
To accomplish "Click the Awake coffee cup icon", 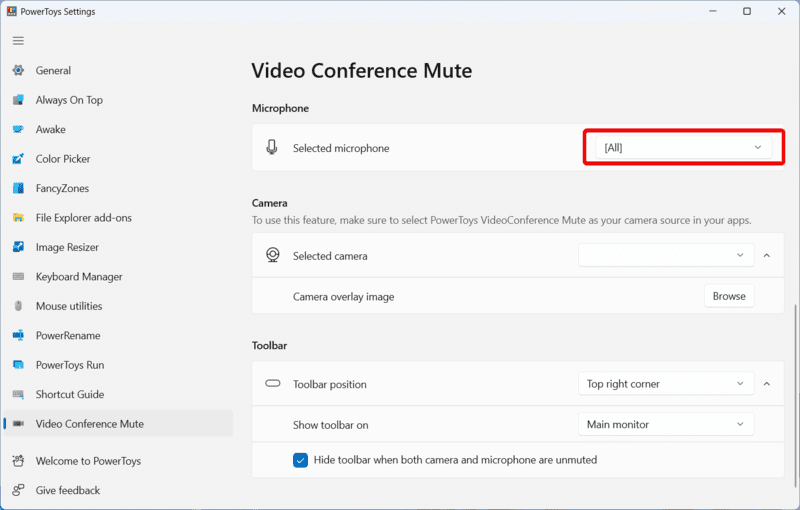I will click(x=18, y=130).
